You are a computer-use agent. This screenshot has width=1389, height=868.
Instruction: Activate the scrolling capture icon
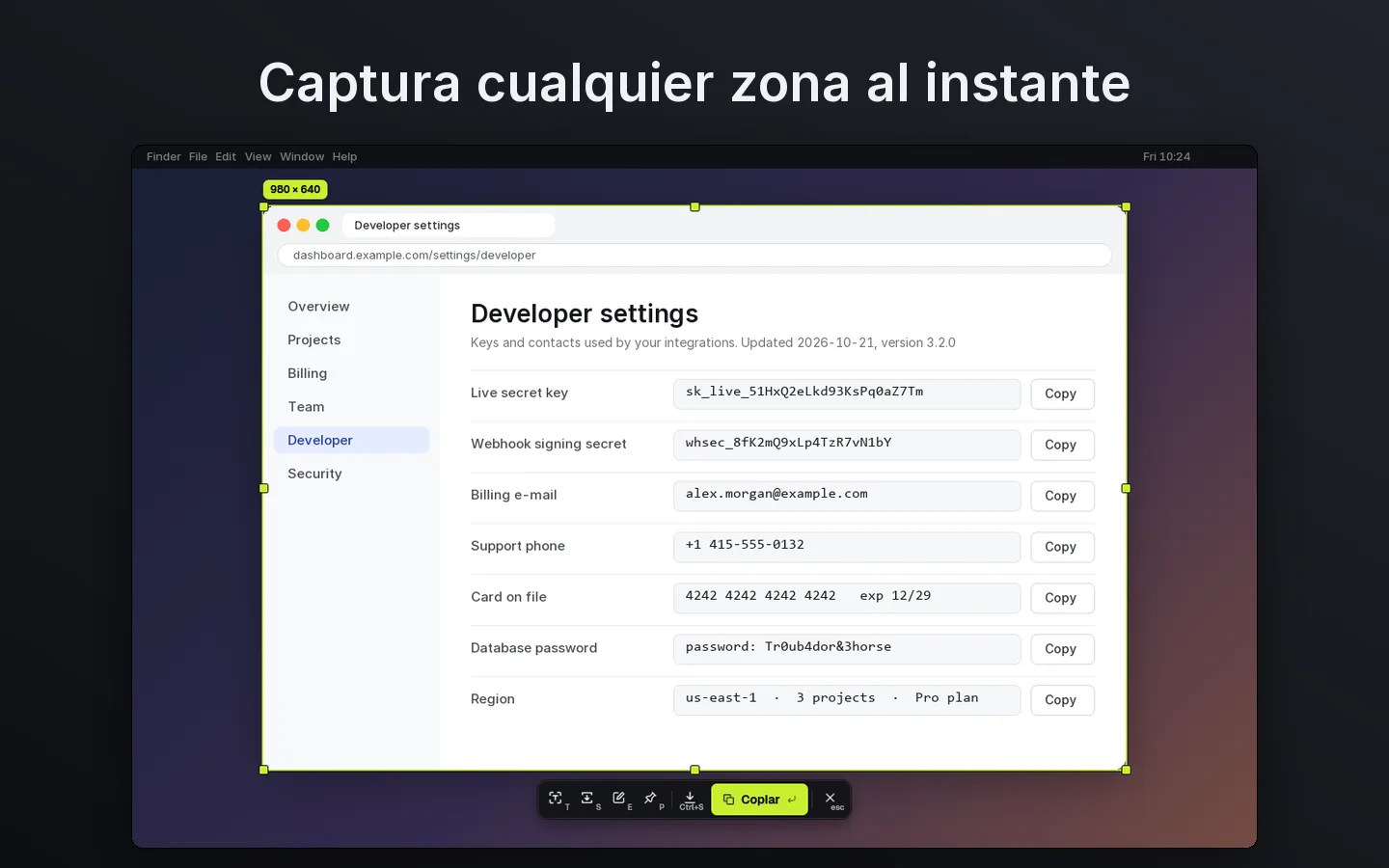click(x=587, y=799)
